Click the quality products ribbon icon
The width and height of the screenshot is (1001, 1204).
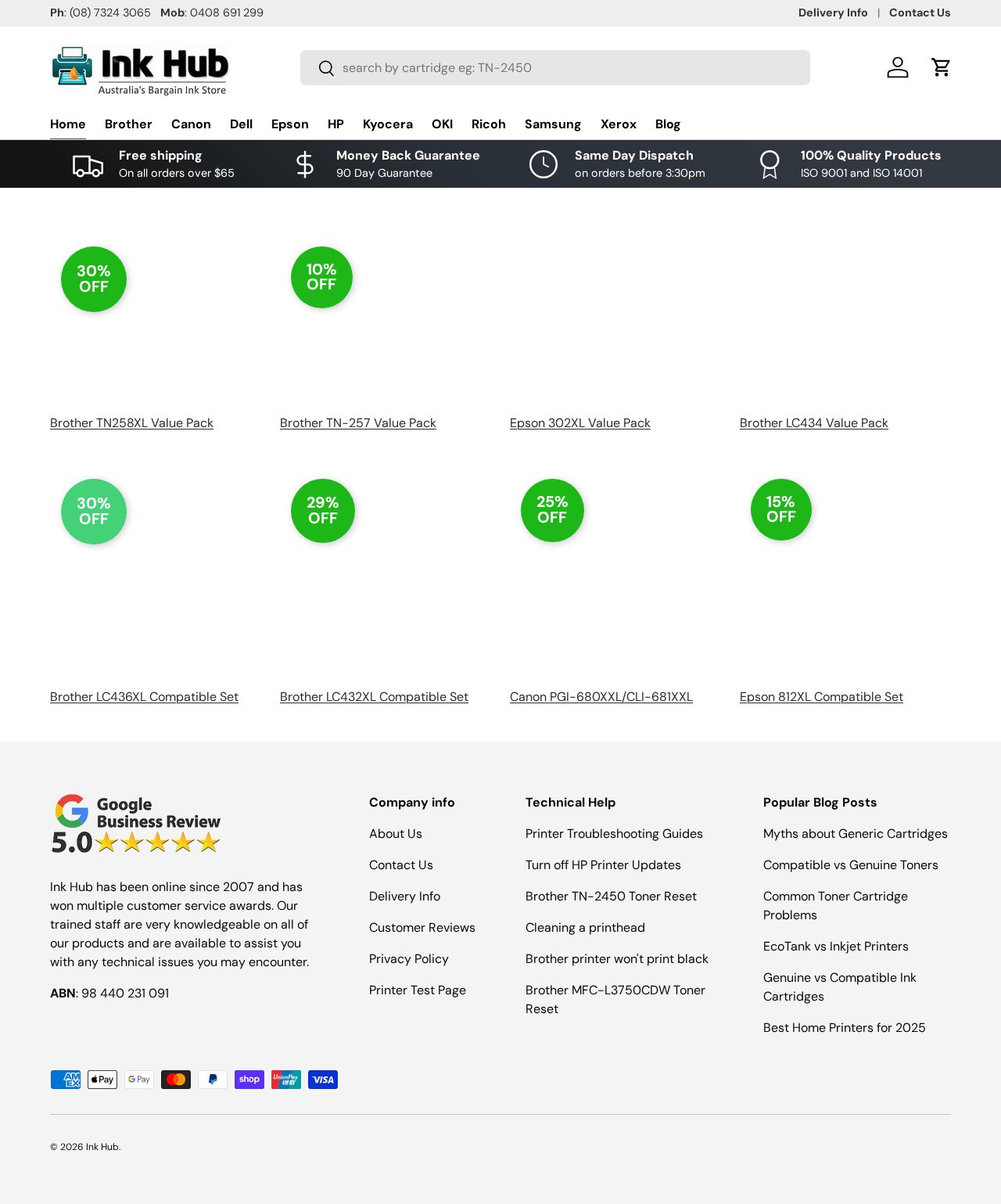[770, 164]
